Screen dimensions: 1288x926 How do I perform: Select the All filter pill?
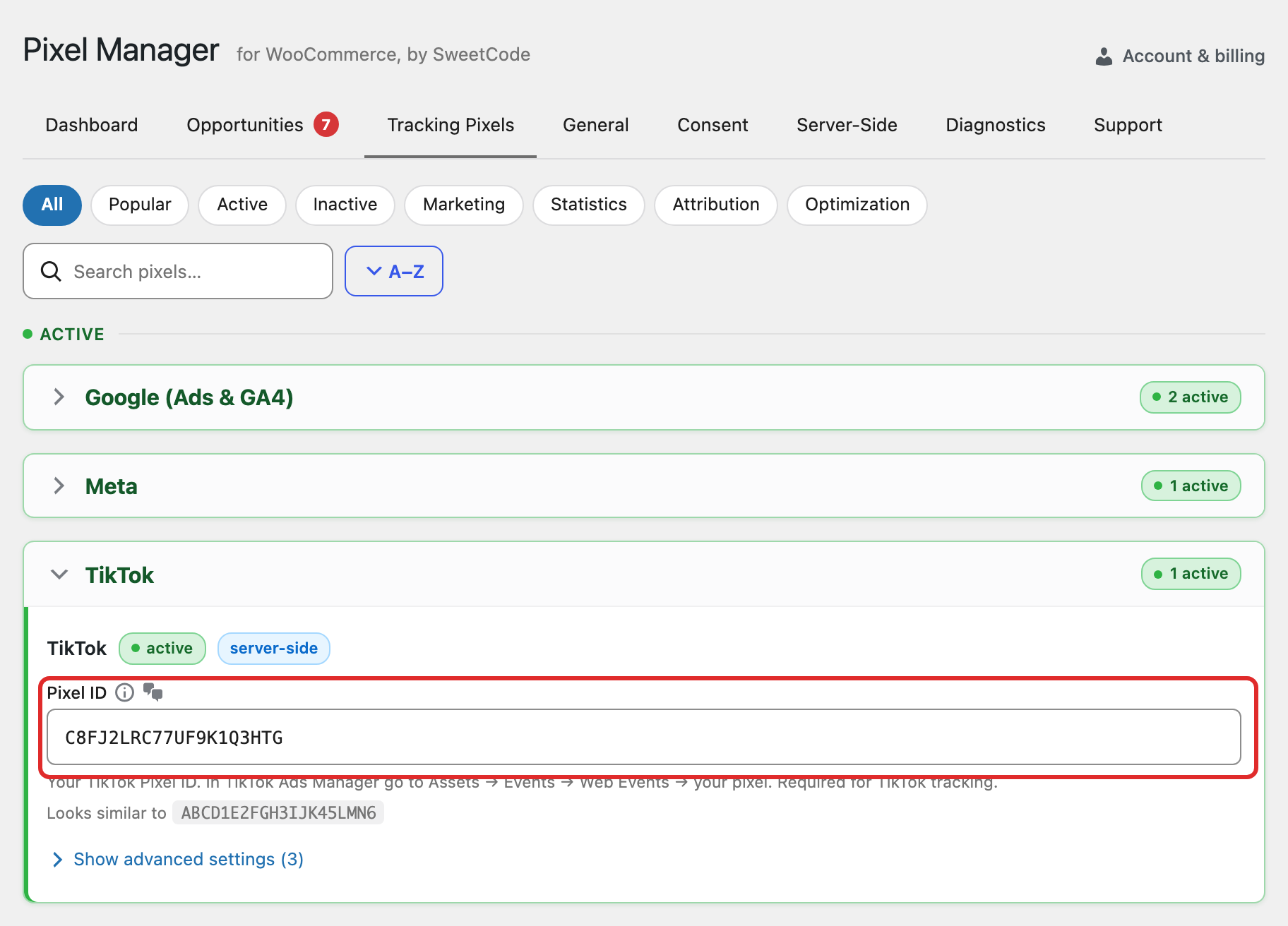pyautogui.click(x=52, y=205)
